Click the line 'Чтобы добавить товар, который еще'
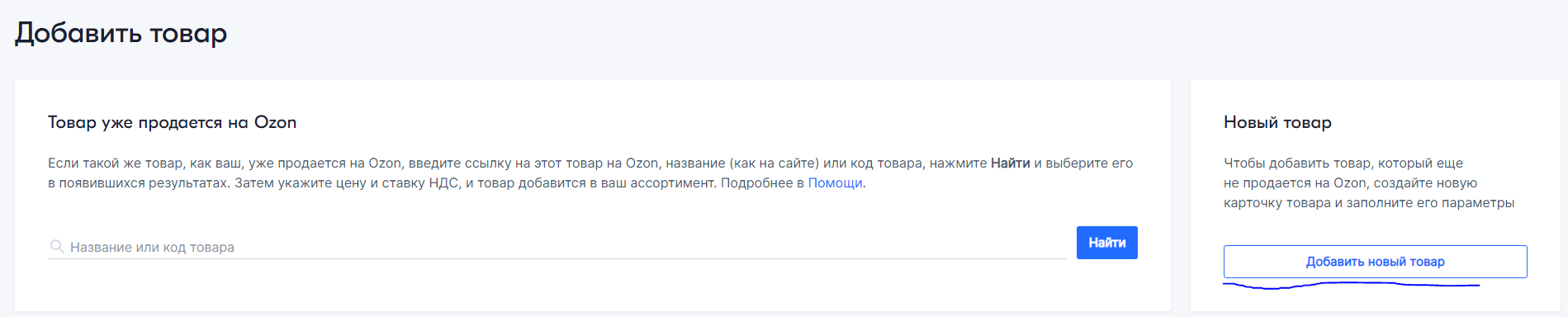This screenshot has height=317, width=1568. click(1343, 163)
